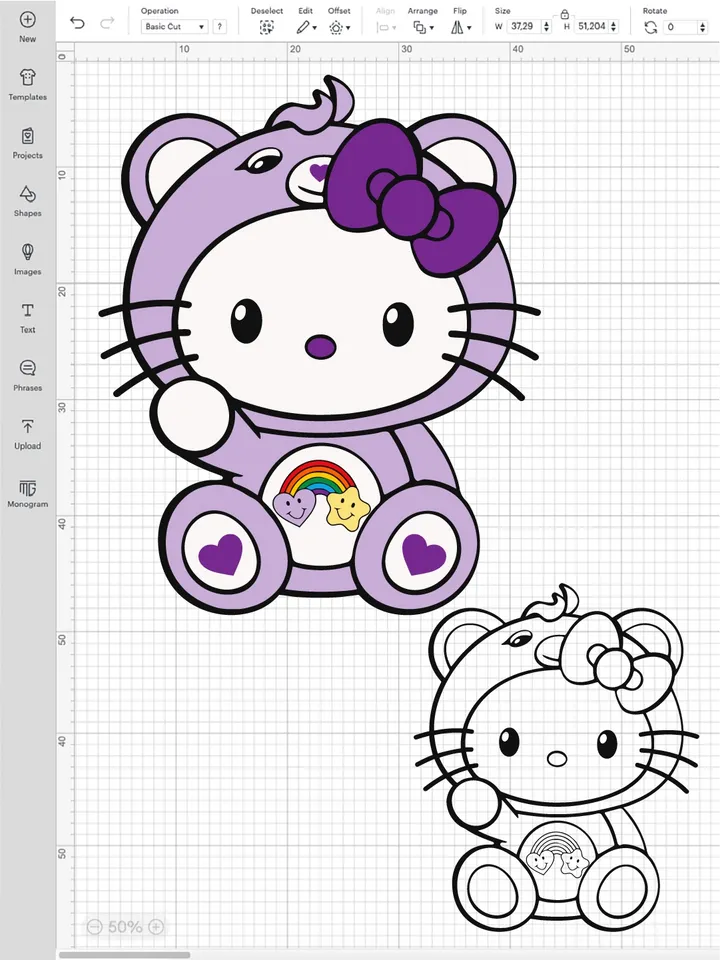Open the Edit pencil menu
Image resolution: width=720 pixels, height=960 pixels.
pos(306,28)
